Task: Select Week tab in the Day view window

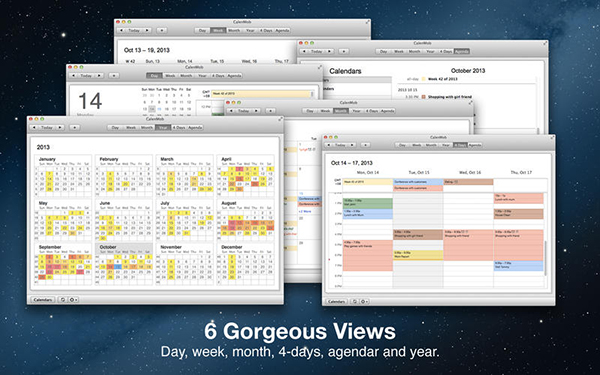Action: coord(170,76)
